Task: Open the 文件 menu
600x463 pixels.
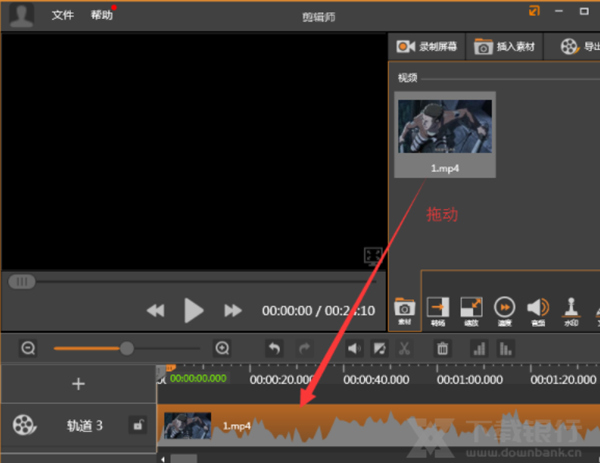Action: (x=63, y=15)
